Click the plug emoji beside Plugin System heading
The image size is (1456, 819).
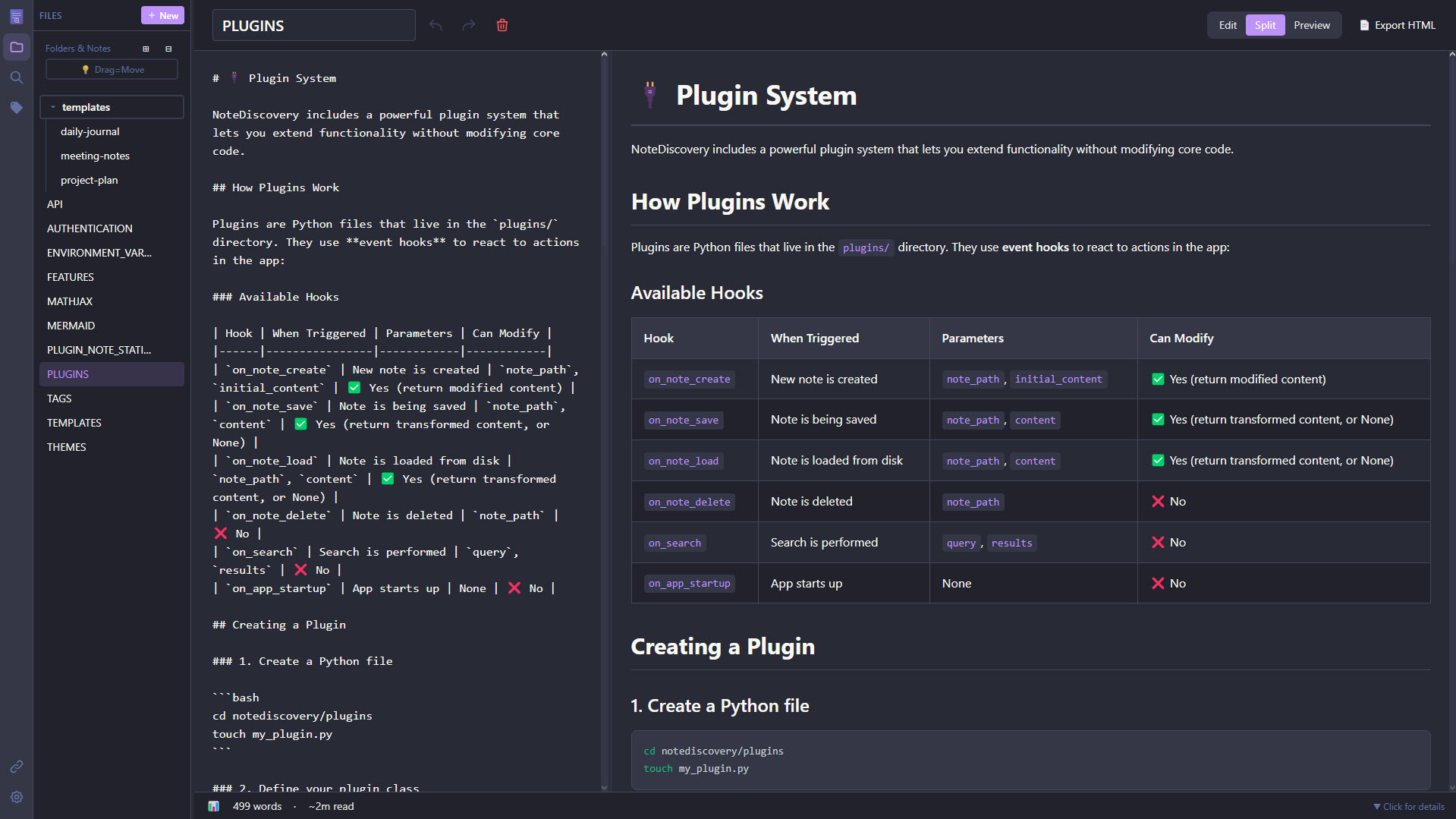[x=649, y=95]
